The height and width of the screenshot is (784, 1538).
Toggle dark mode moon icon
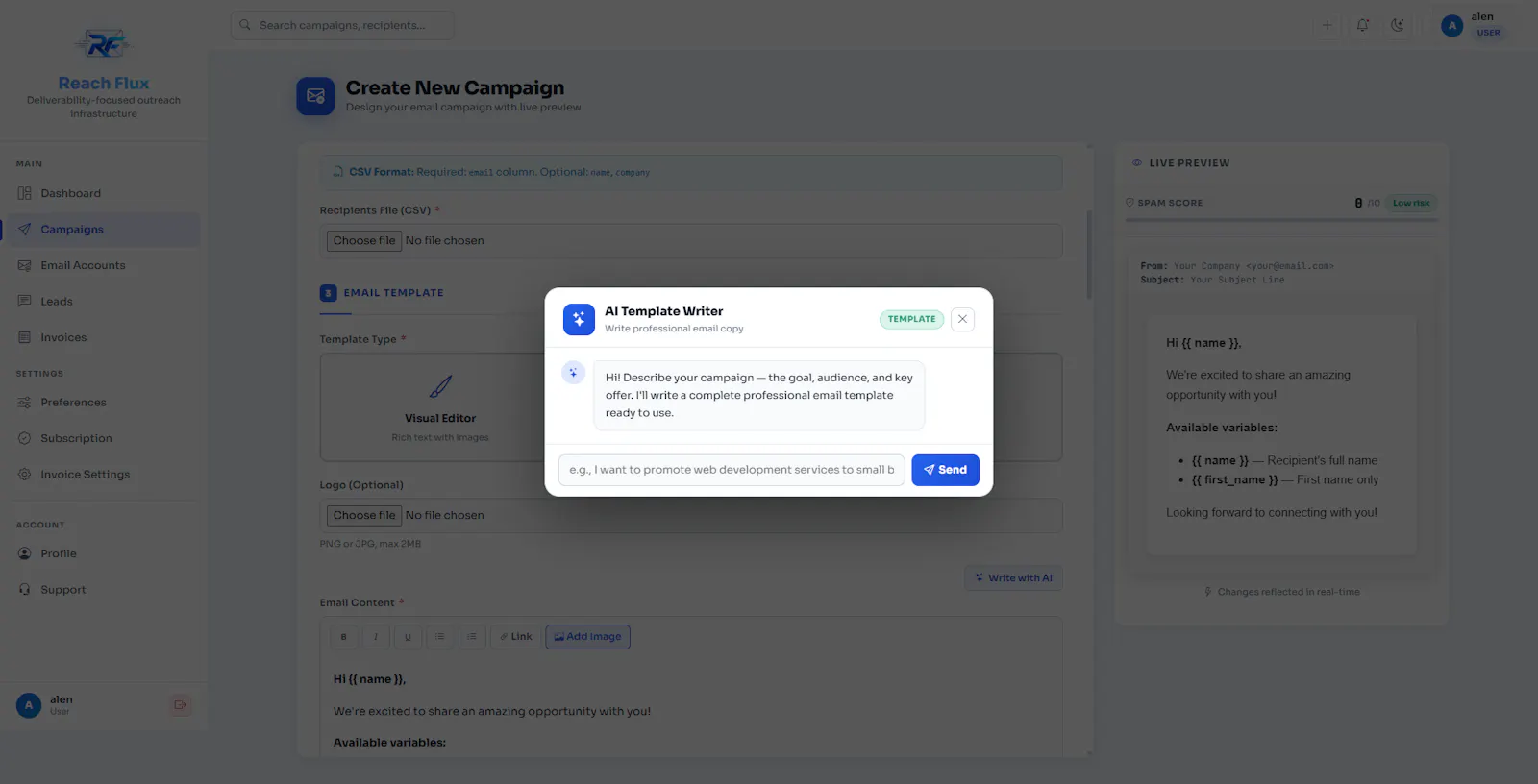point(1398,26)
